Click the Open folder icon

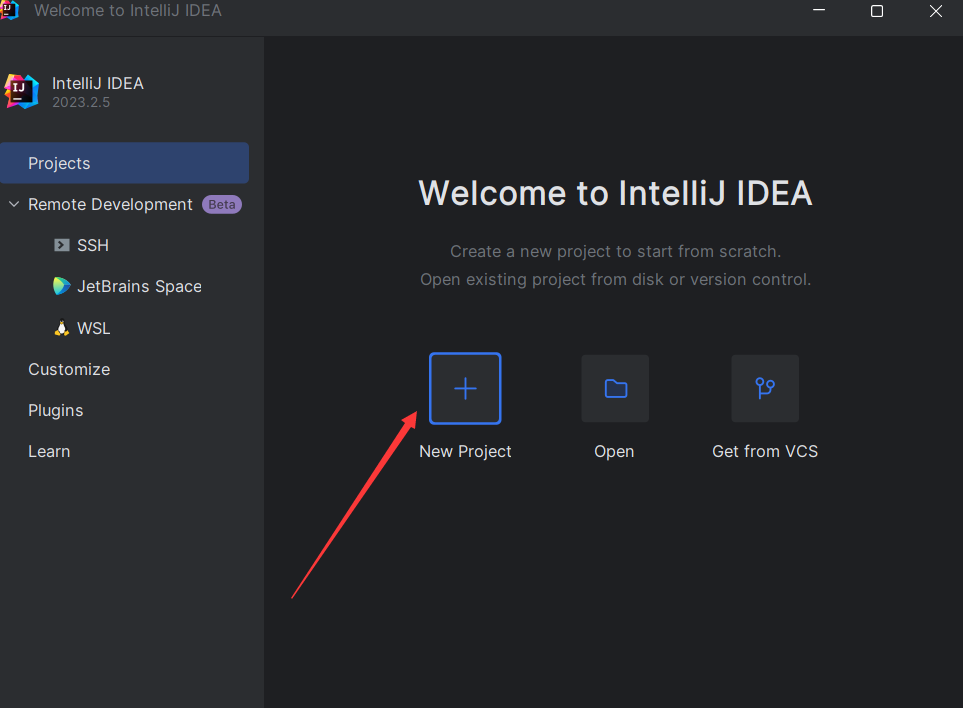coord(615,389)
